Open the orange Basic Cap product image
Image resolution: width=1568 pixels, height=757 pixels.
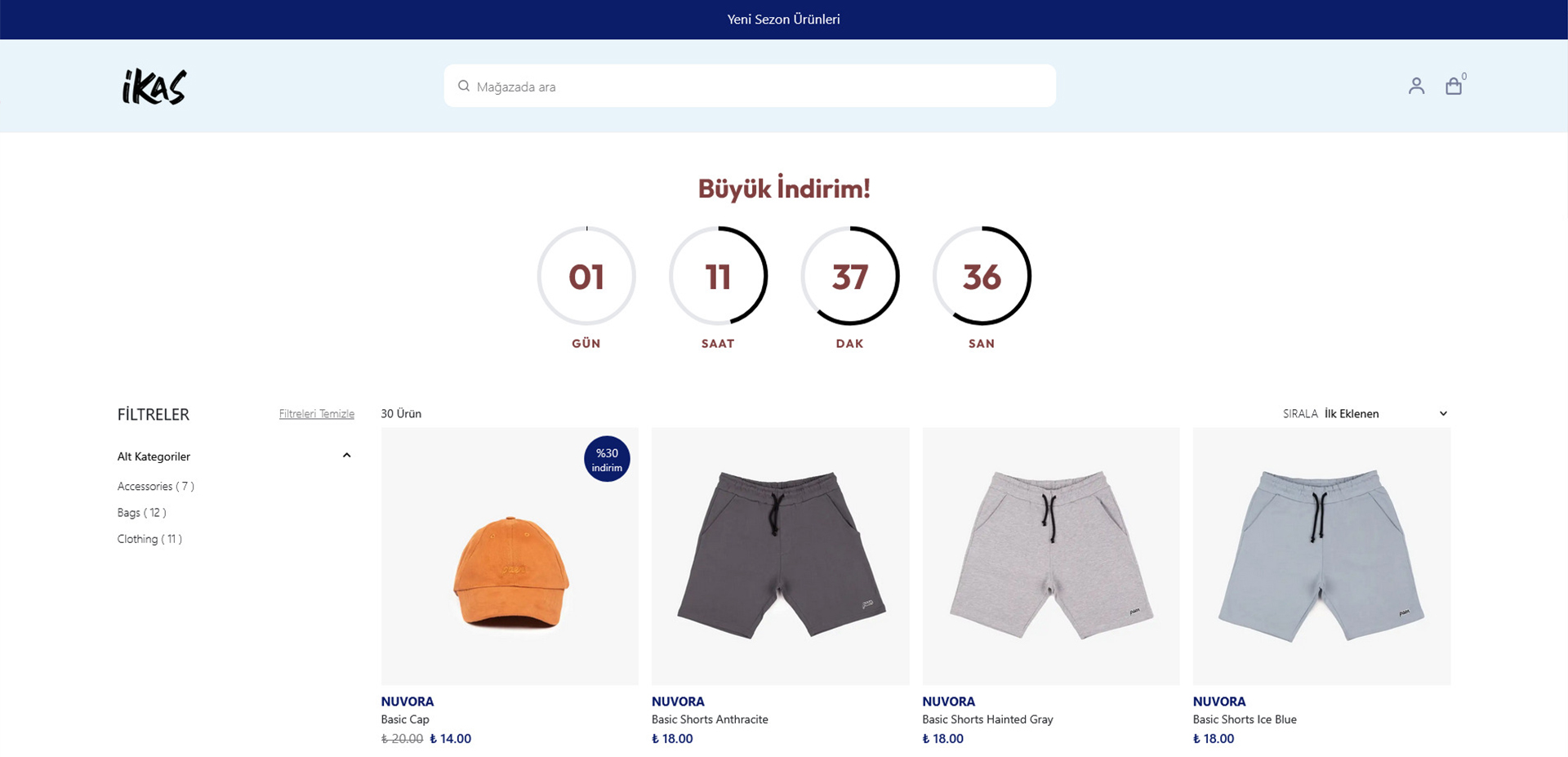pos(510,572)
